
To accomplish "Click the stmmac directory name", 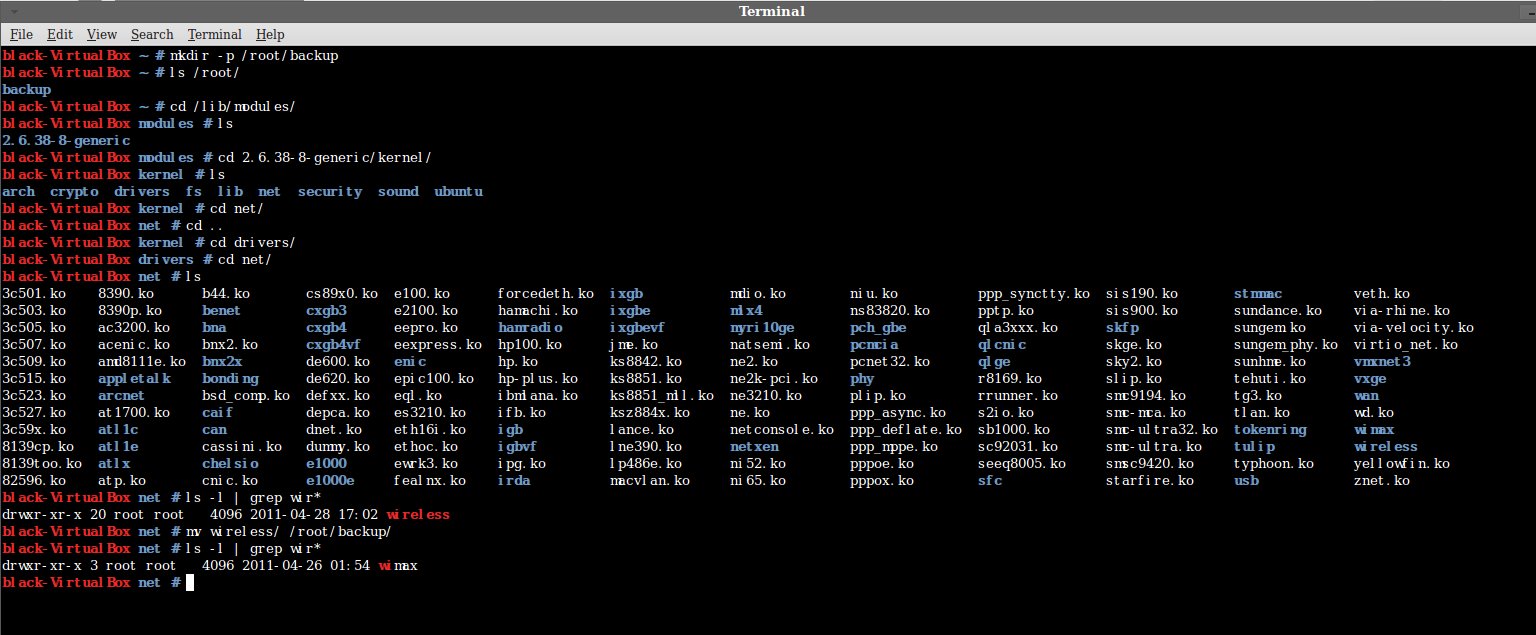I will [x=1258, y=293].
